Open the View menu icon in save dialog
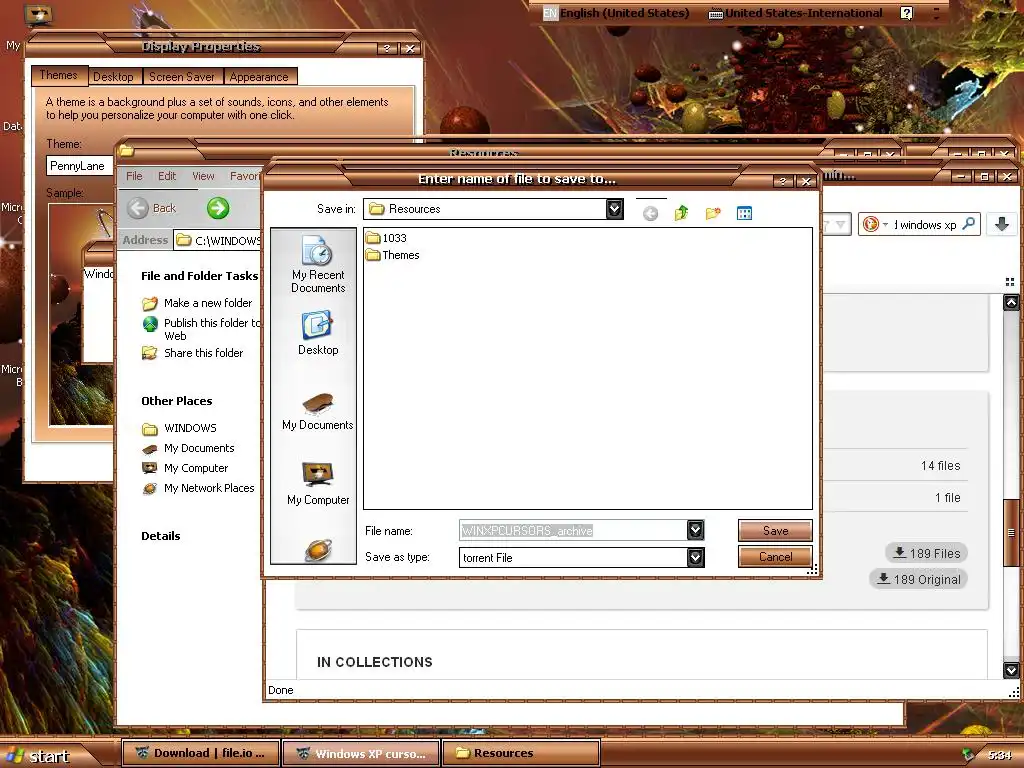This screenshot has height=768, width=1024. coord(744,213)
